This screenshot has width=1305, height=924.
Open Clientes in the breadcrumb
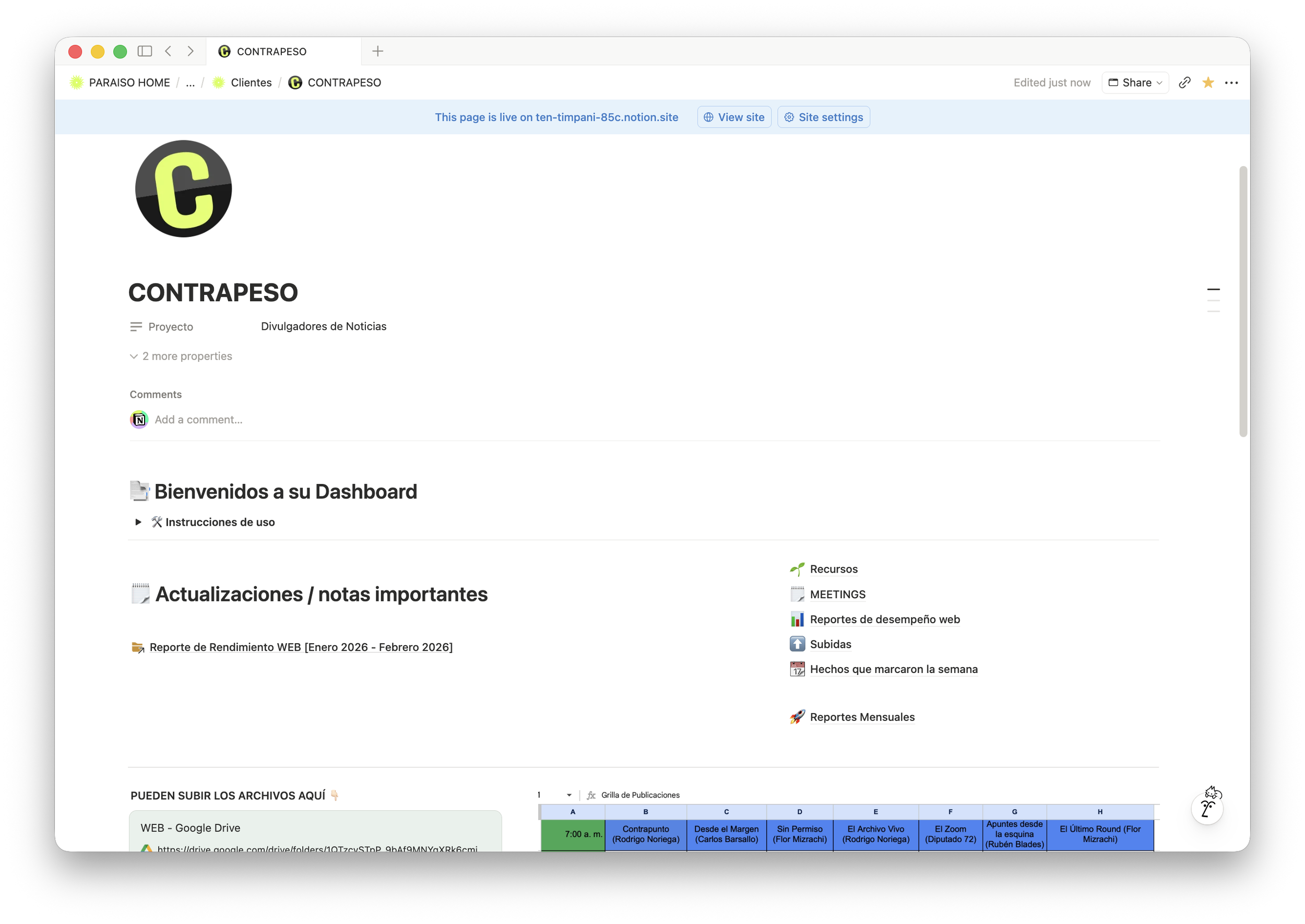pos(251,82)
